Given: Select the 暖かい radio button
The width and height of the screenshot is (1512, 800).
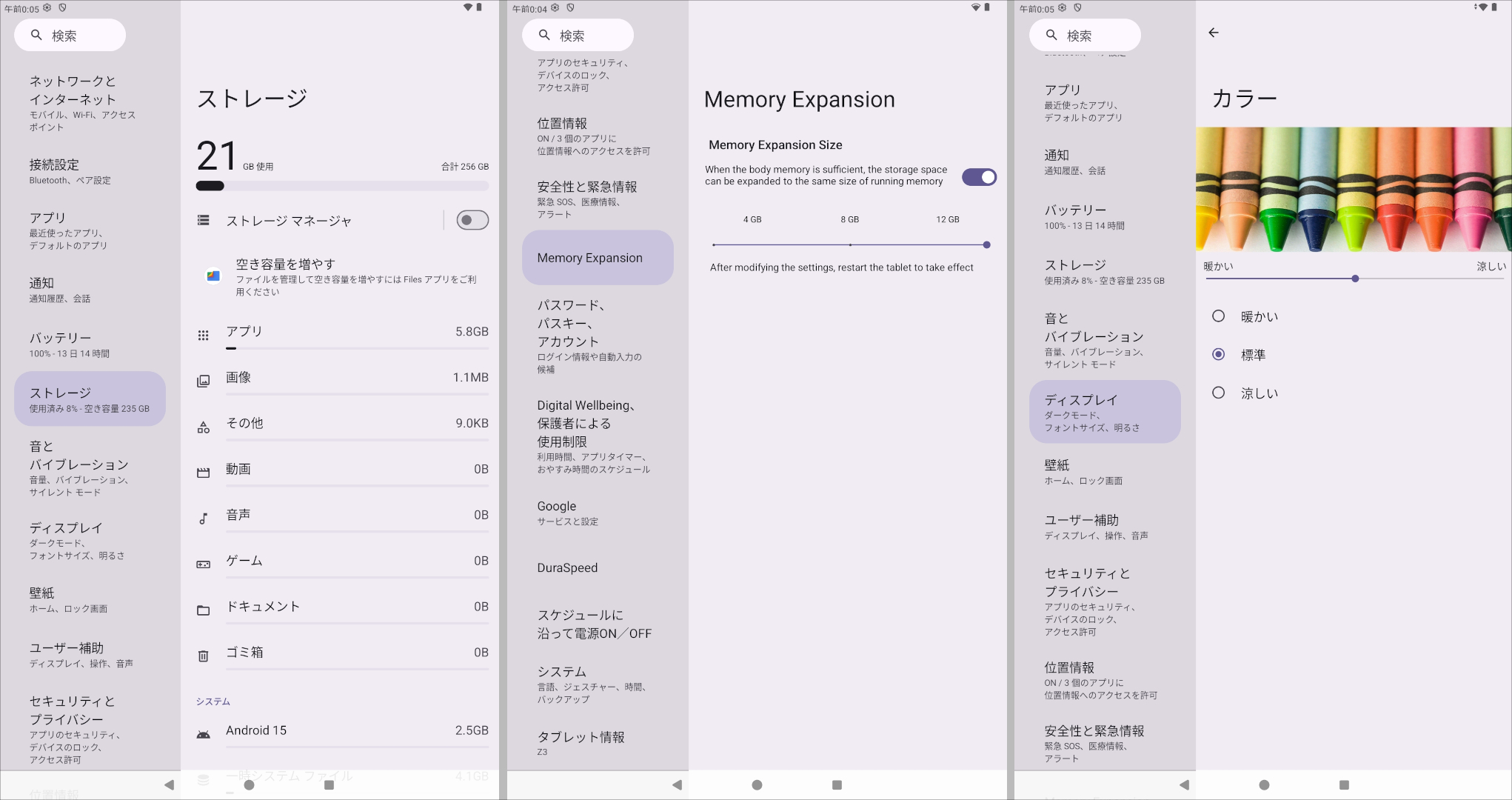Looking at the screenshot, I should click(x=1218, y=316).
